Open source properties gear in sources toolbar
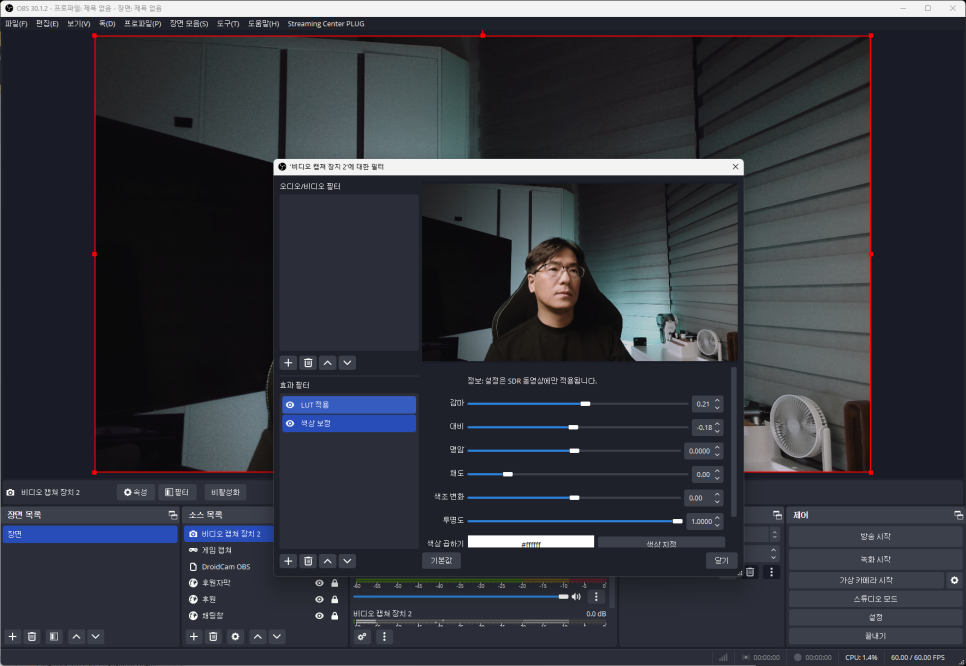Screen dimensions: 966x666 235,636
